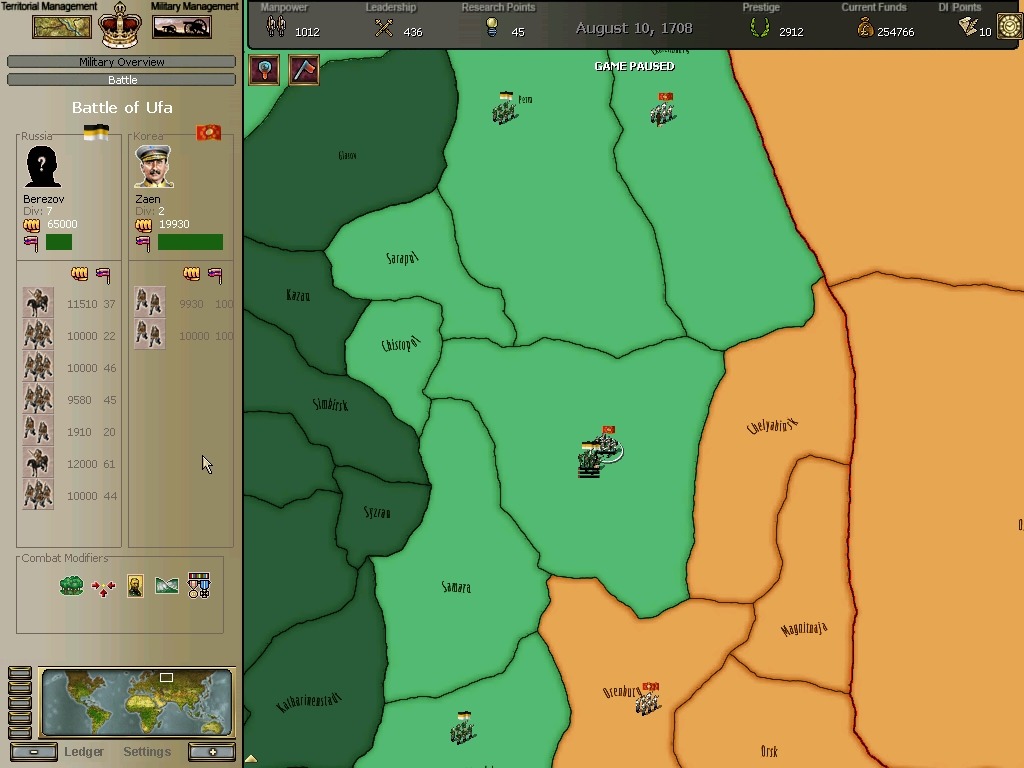The width and height of the screenshot is (1024, 768).
Task: Click the Syzran province label
Action: [x=377, y=513]
